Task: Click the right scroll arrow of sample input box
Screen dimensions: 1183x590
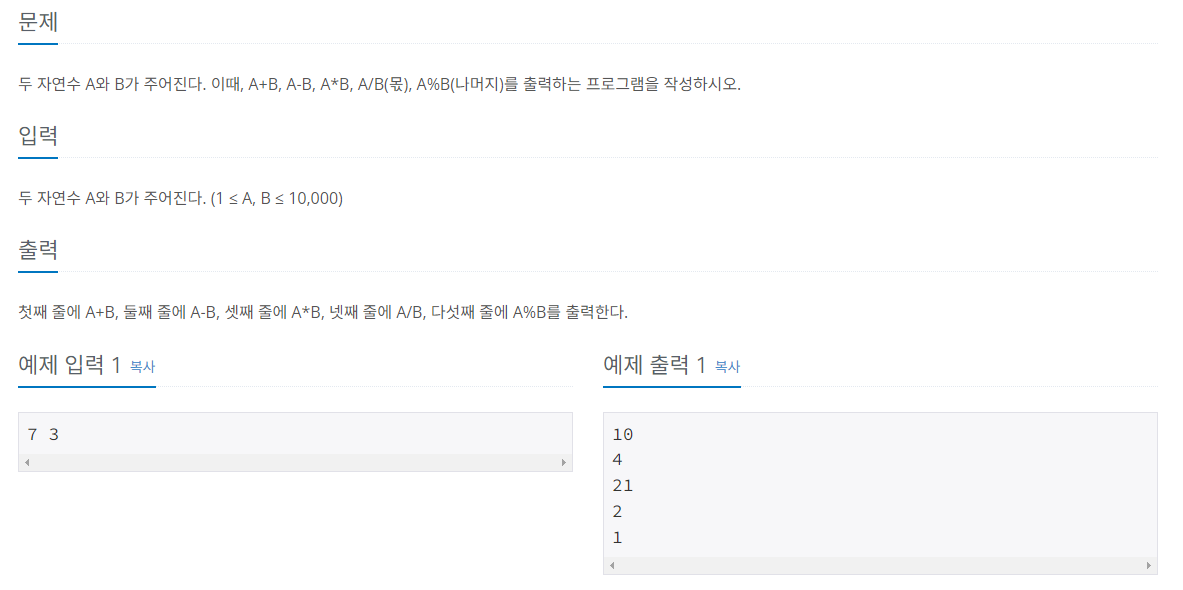Action: 565,463
